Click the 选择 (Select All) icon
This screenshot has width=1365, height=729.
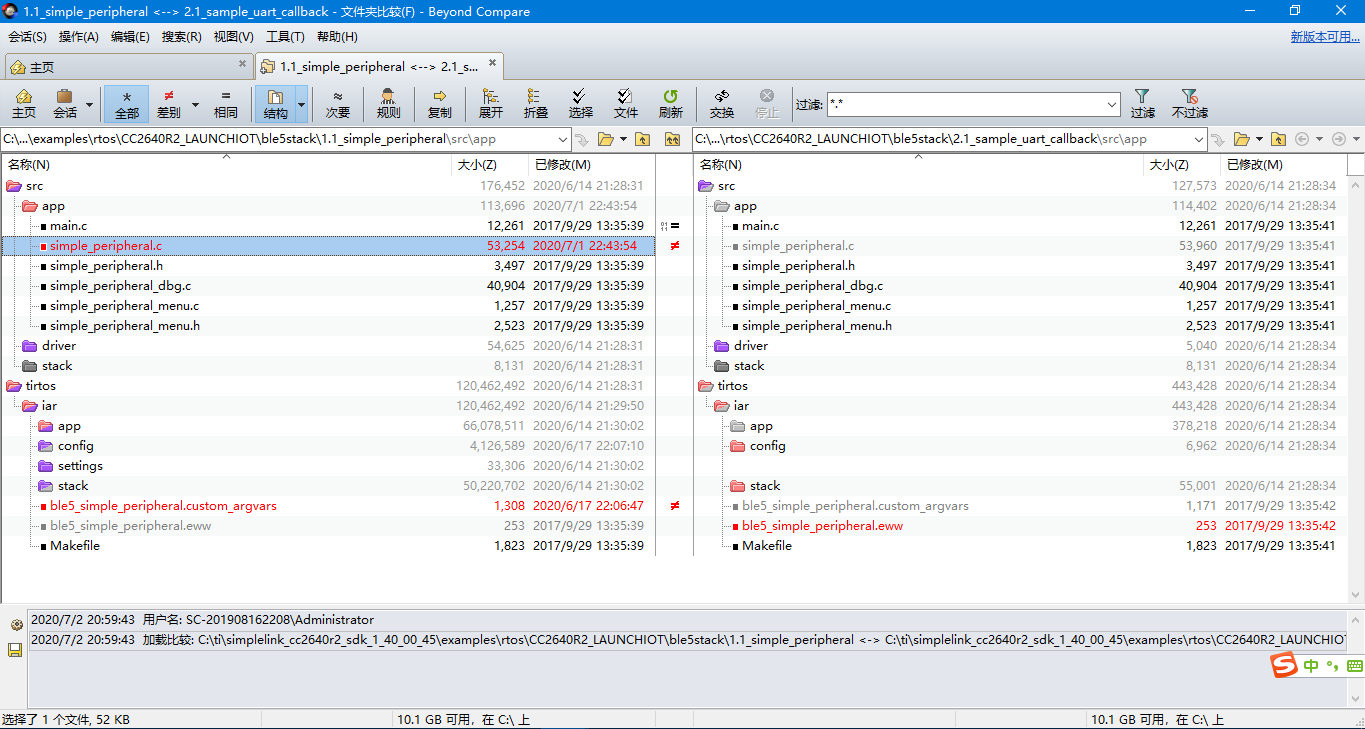tap(581, 104)
